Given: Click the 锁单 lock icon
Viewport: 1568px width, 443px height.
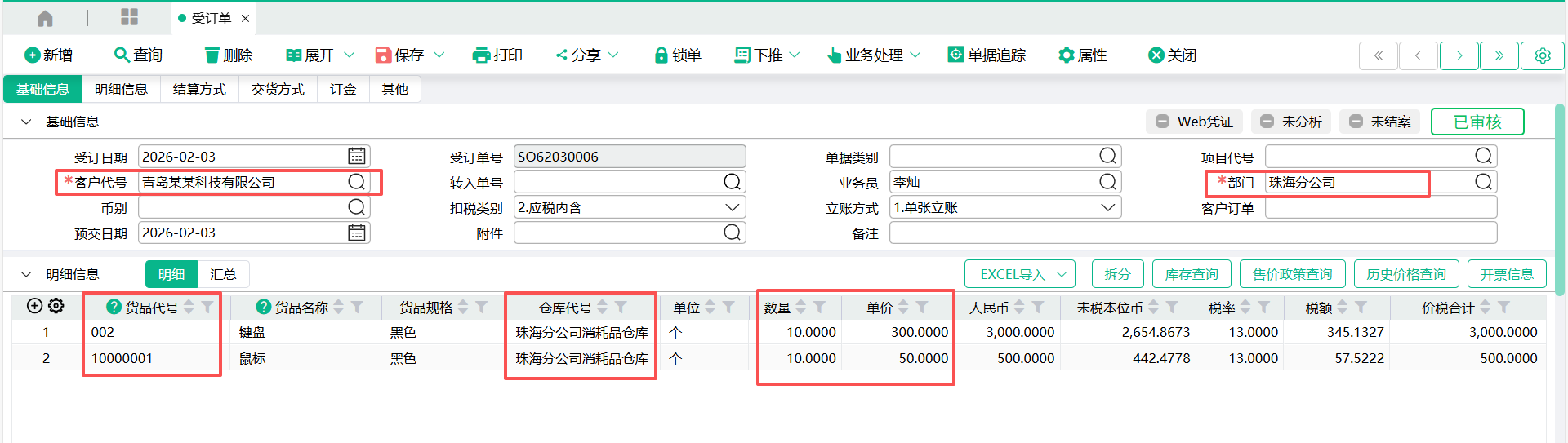Looking at the screenshot, I should pyautogui.click(x=661, y=55).
